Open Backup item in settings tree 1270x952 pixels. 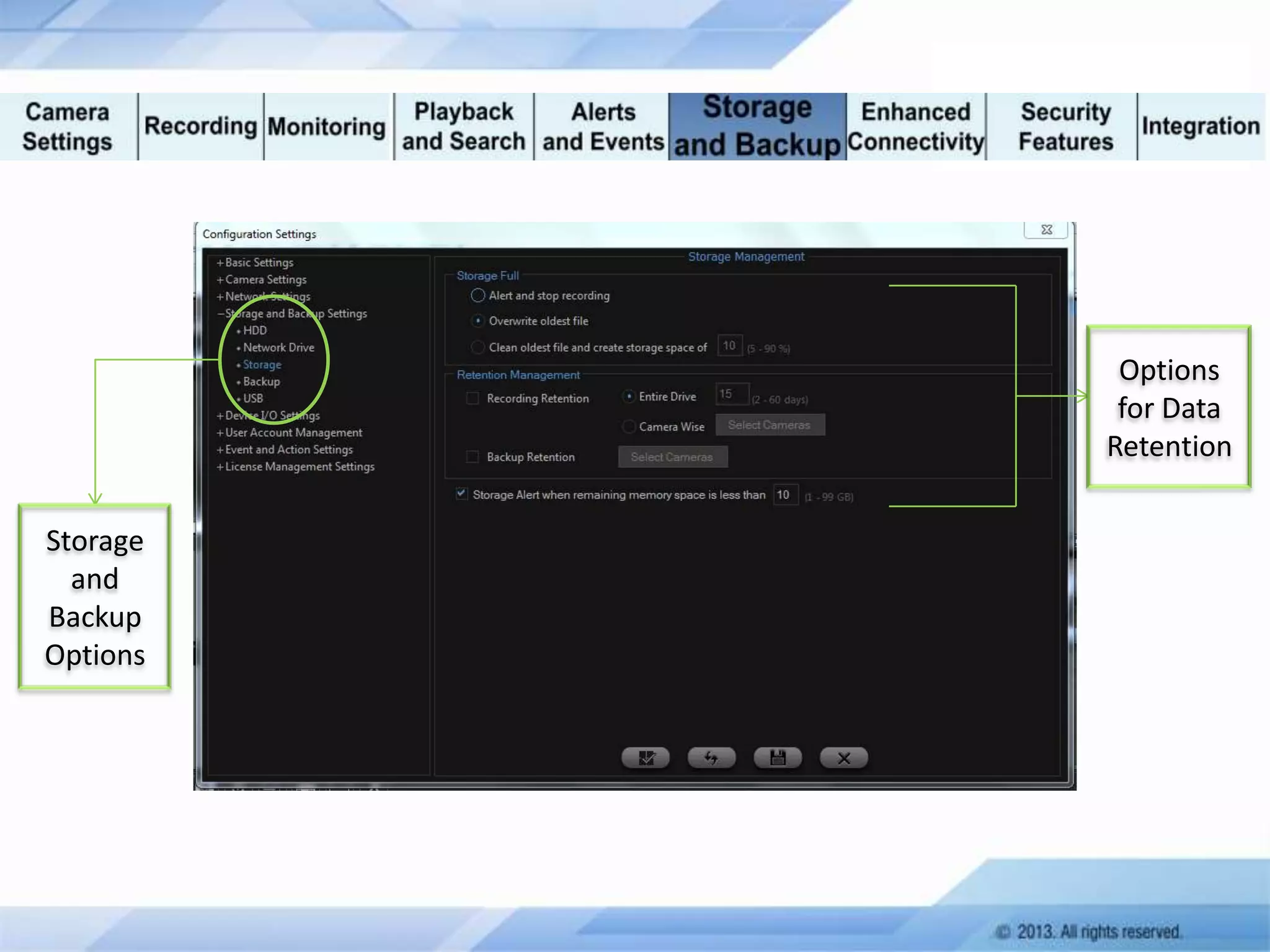[261, 382]
